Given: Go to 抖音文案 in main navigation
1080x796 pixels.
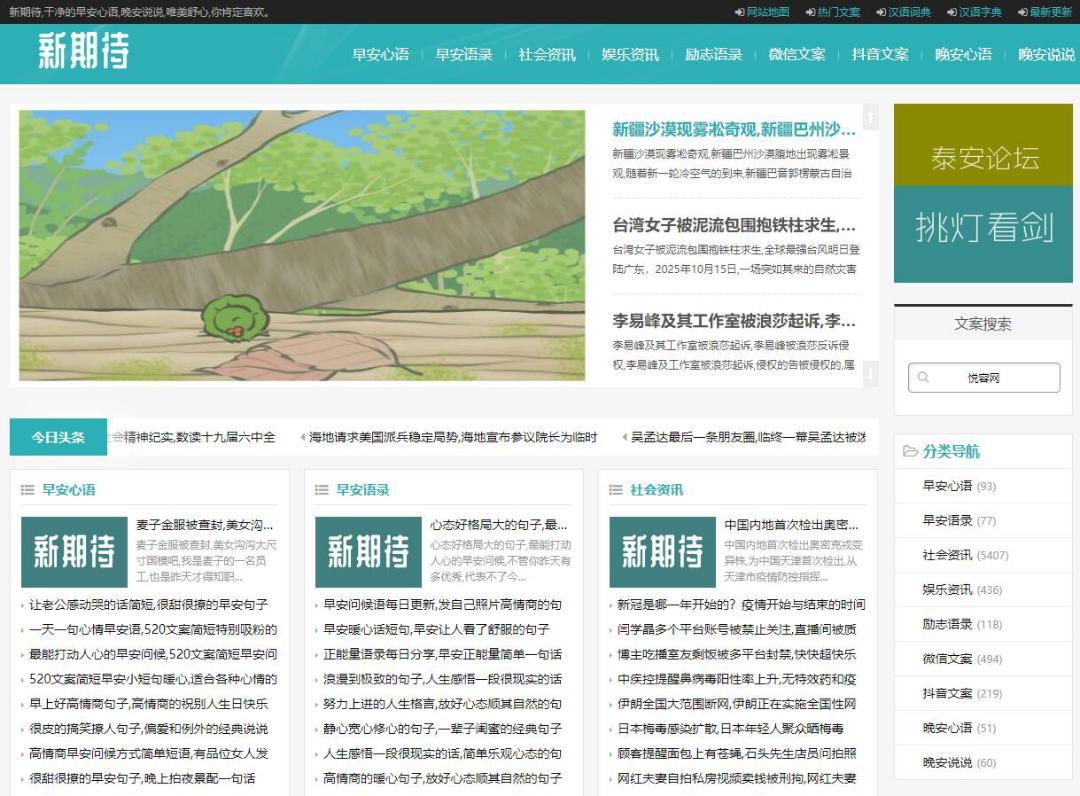Looking at the screenshot, I should point(880,54).
